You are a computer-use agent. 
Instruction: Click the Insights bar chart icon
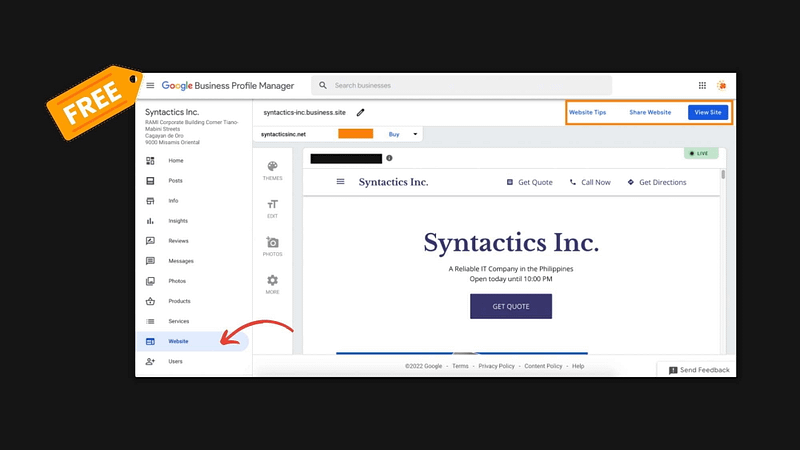pyautogui.click(x=150, y=221)
